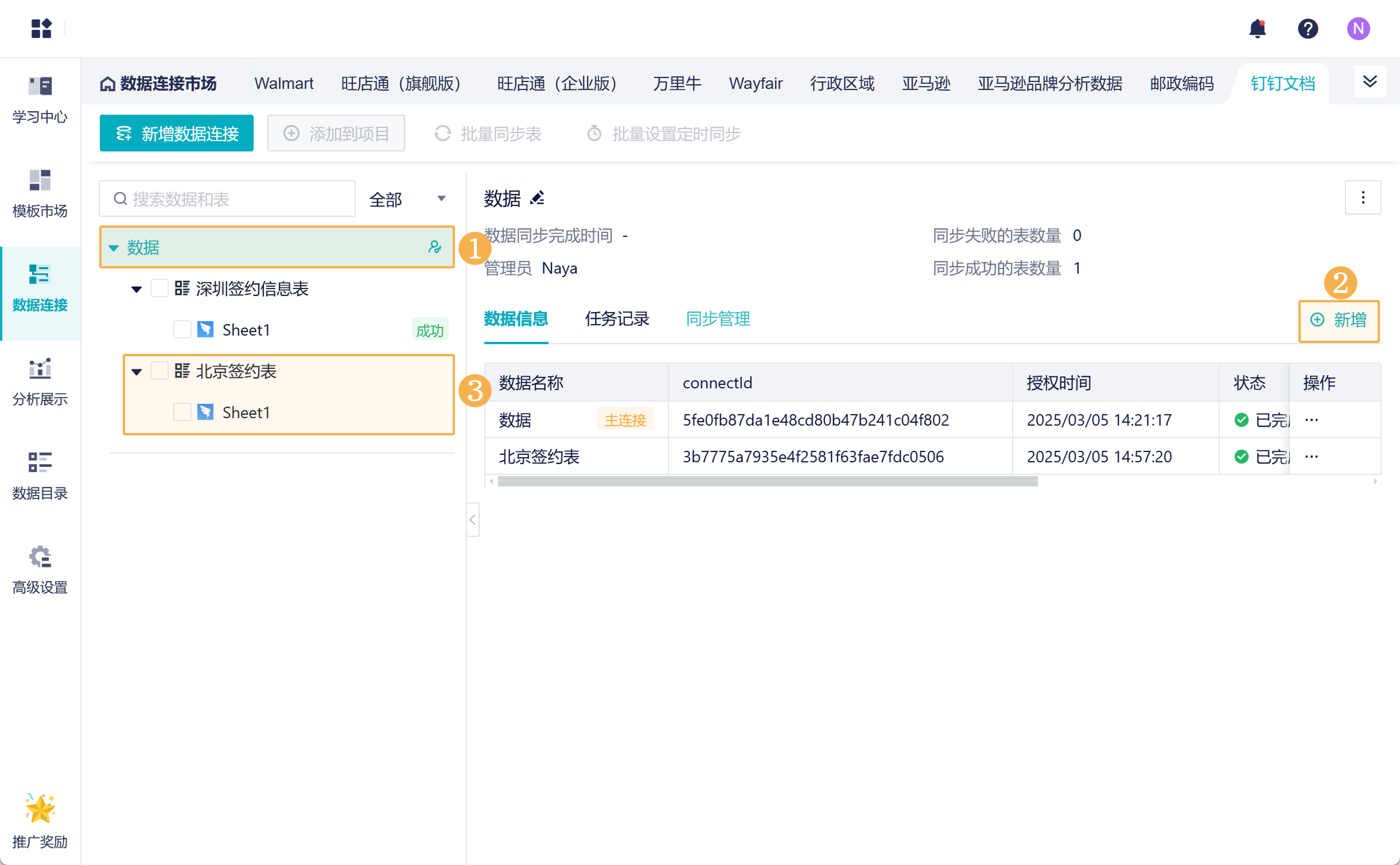
Task: Open the 全部 filter dropdown
Action: [x=407, y=199]
